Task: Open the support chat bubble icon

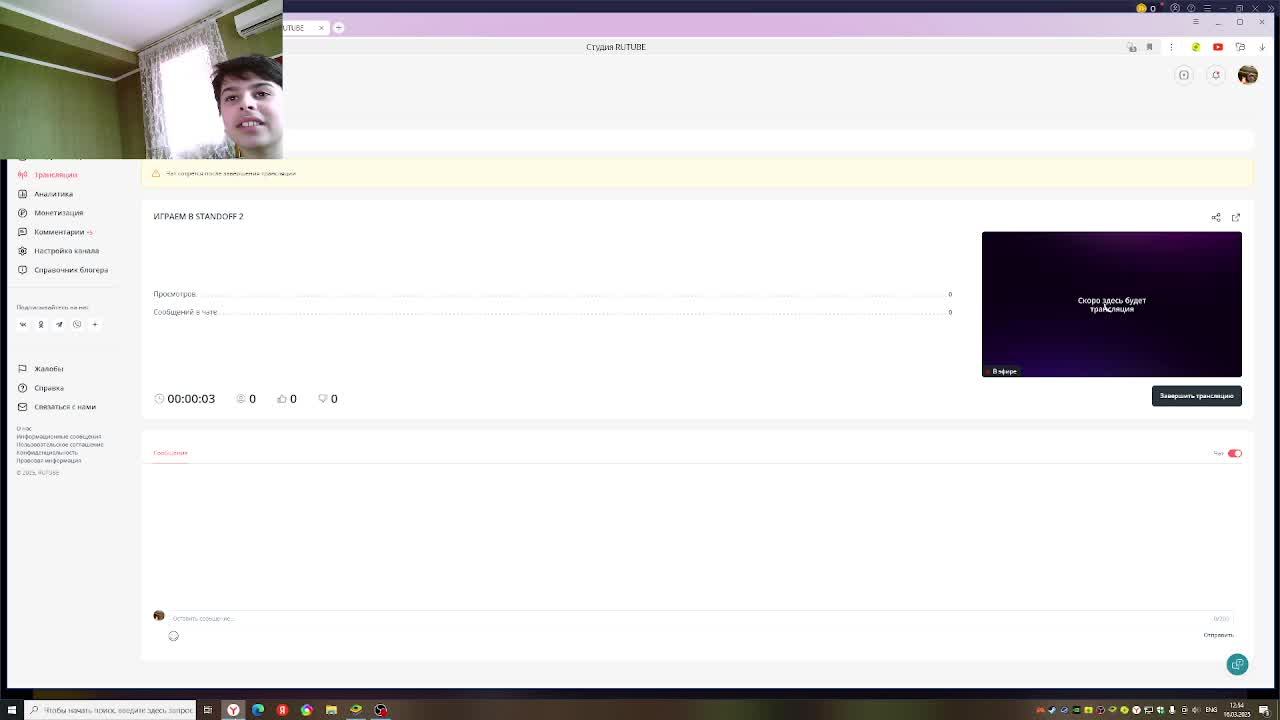Action: point(1237,665)
